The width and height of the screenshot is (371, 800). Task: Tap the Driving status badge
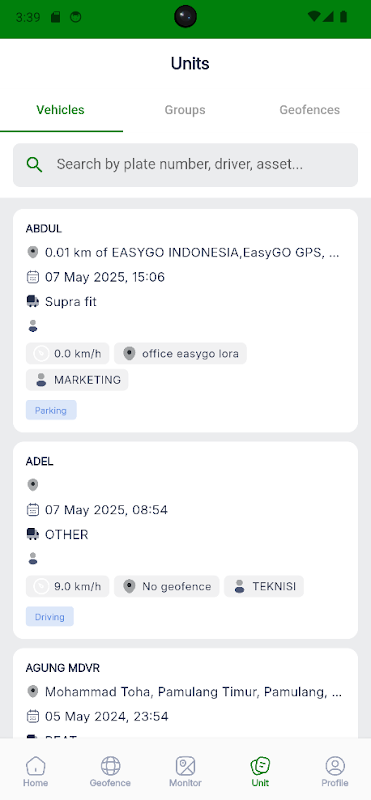click(x=50, y=616)
